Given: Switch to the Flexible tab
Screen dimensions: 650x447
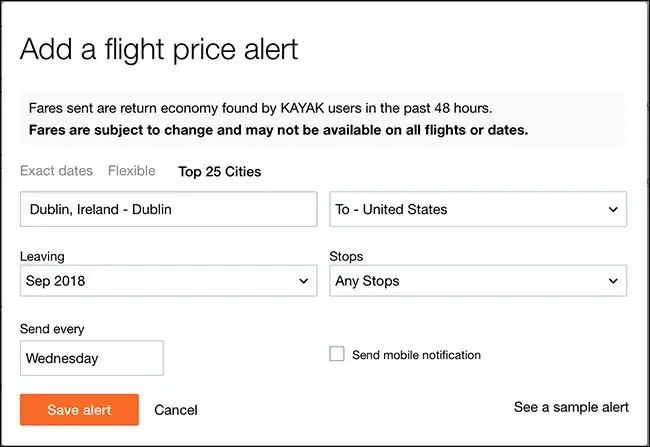Looking at the screenshot, I should click(132, 171).
